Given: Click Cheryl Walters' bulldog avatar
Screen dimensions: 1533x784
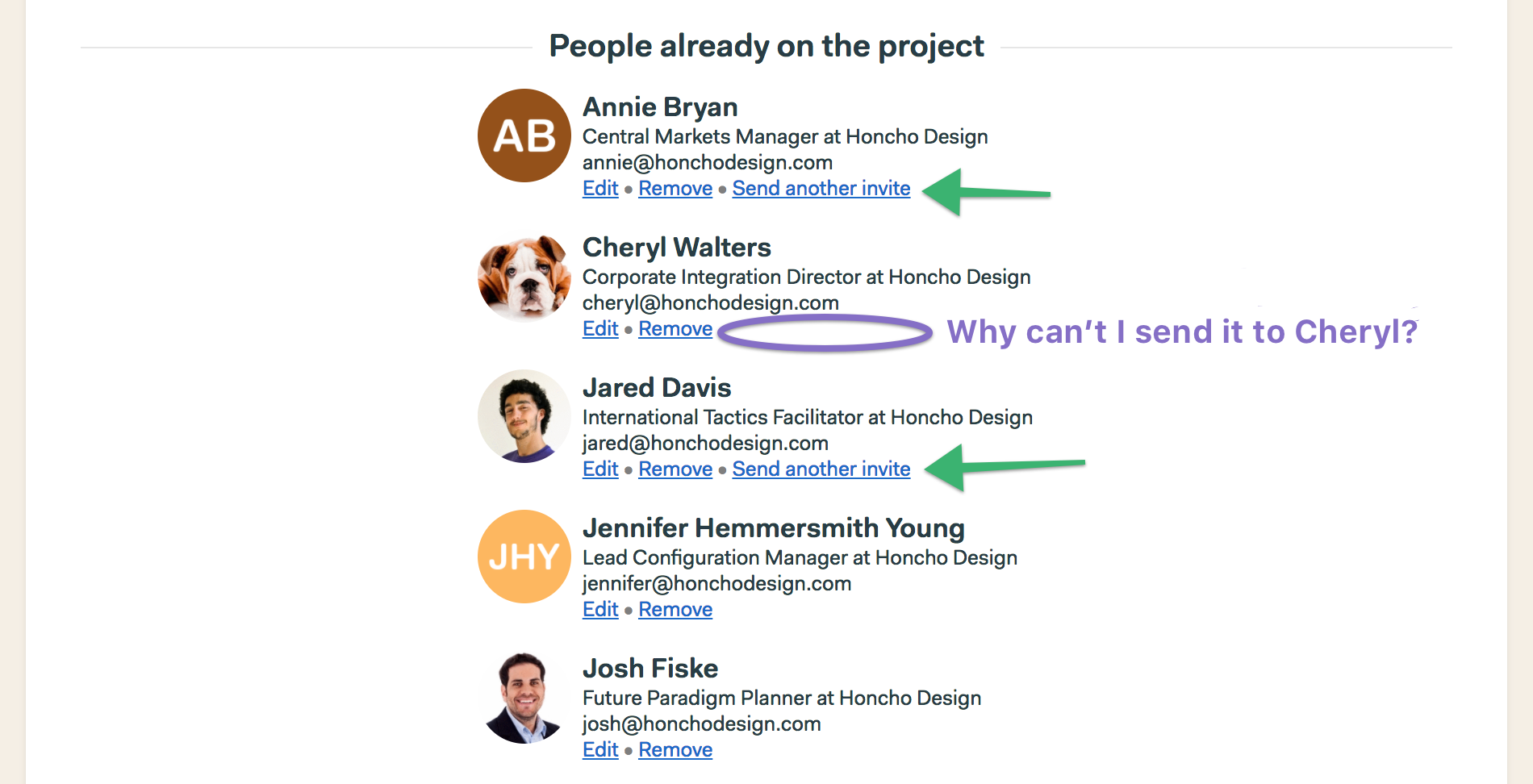Looking at the screenshot, I should coord(524,276).
